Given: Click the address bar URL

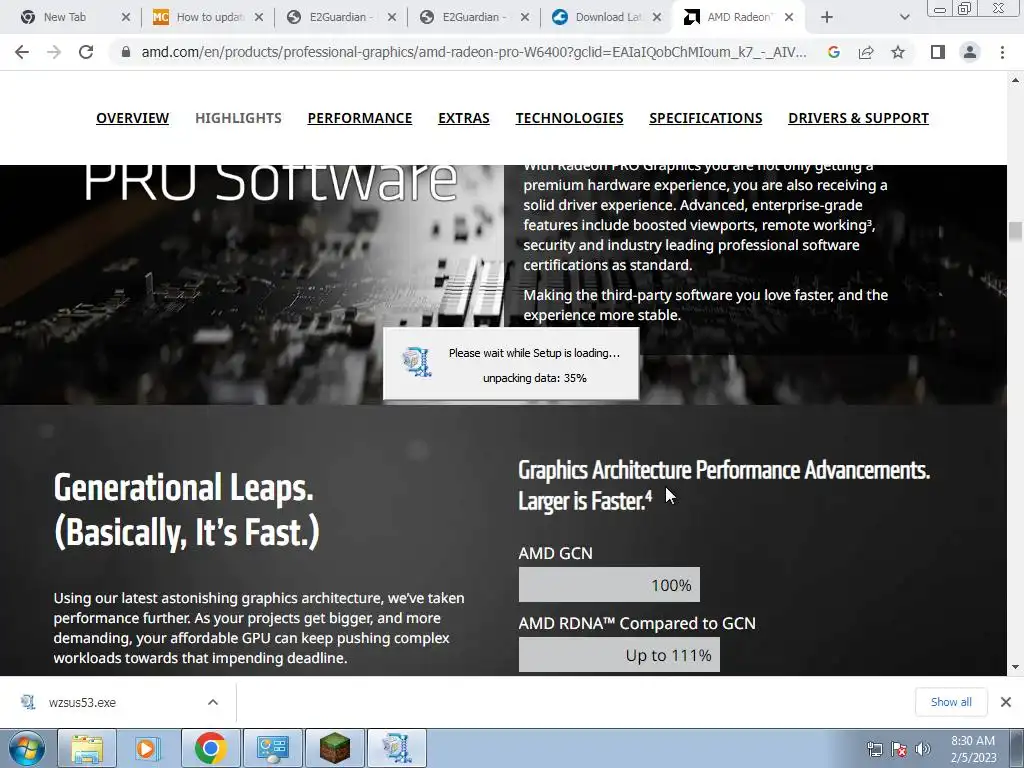Looking at the screenshot, I should 473,52.
